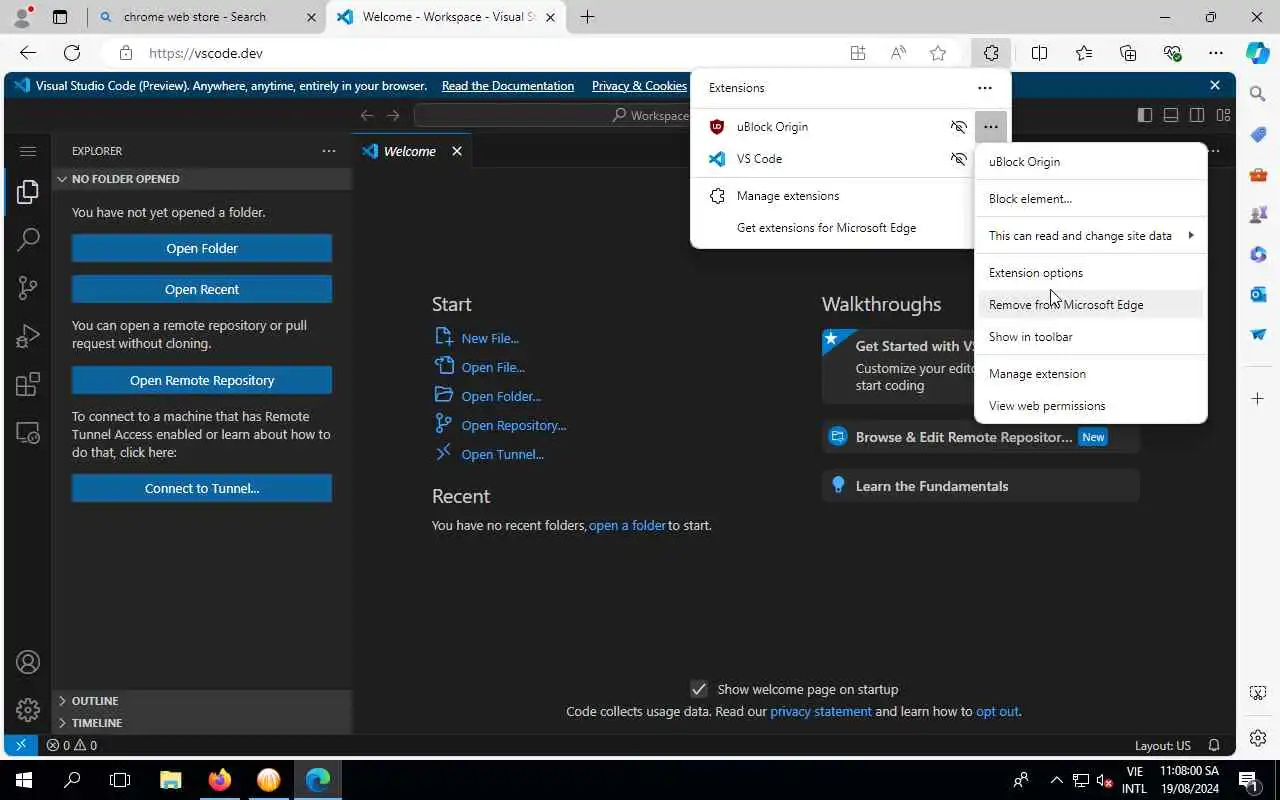Open the Run and Debug view
This screenshot has height=800, width=1280.
click(x=28, y=336)
